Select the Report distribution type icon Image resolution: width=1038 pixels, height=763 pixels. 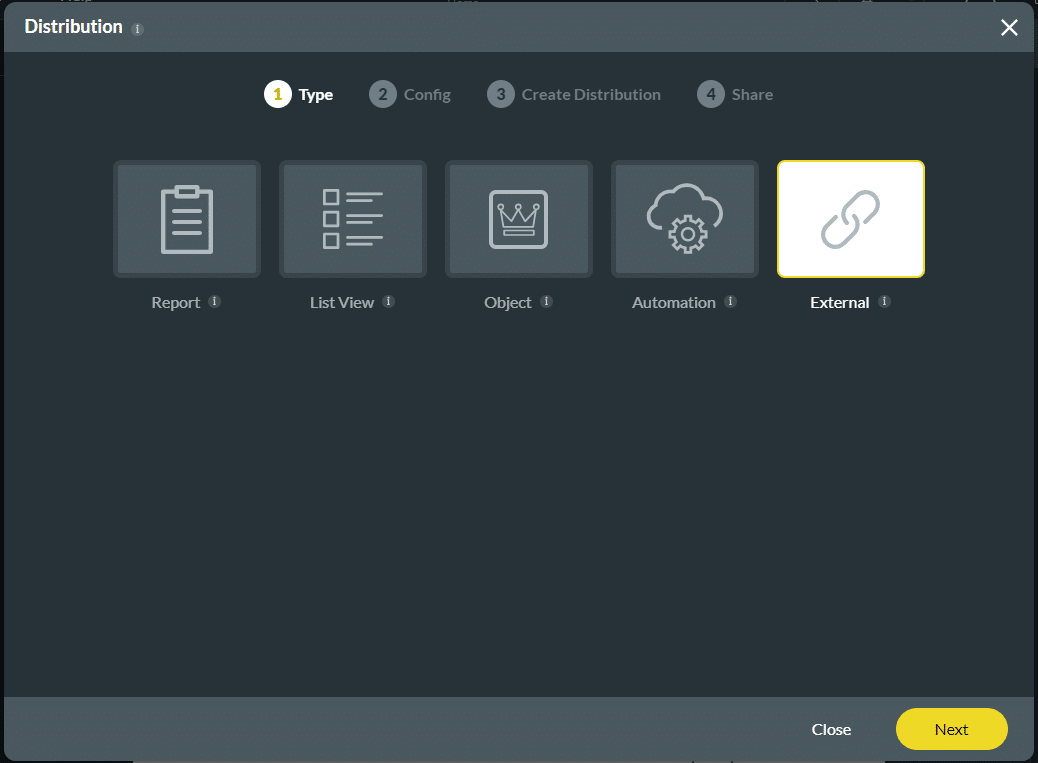click(x=186, y=218)
